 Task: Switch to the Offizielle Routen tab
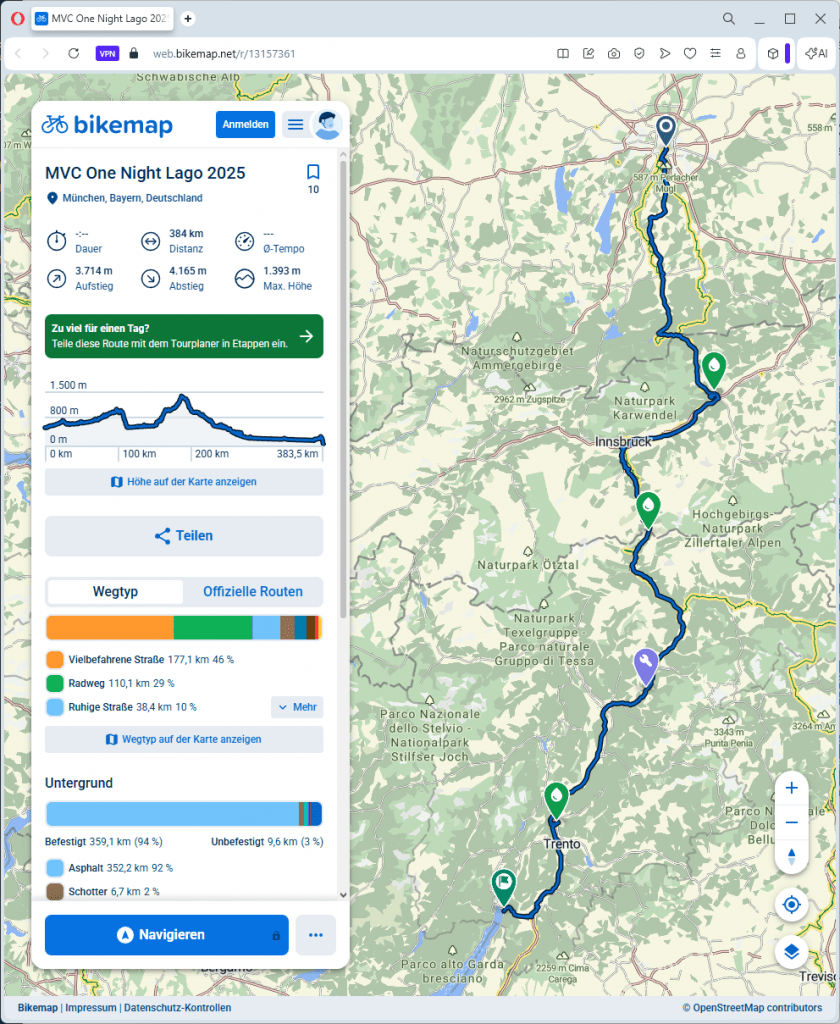tap(253, 591)
